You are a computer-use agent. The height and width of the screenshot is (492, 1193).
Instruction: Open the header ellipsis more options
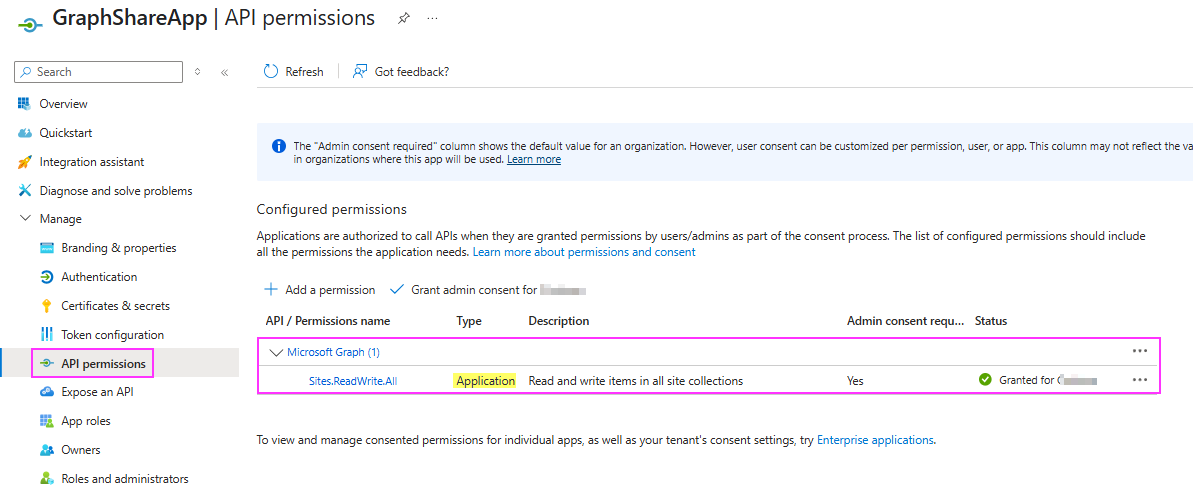click(x=433, y=18)
